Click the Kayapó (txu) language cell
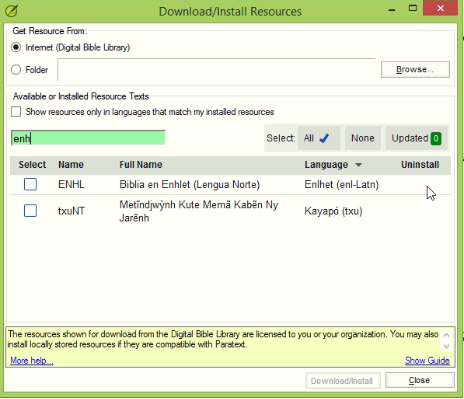The width and height of the screenshot is (464, 399). coord(333,211)
